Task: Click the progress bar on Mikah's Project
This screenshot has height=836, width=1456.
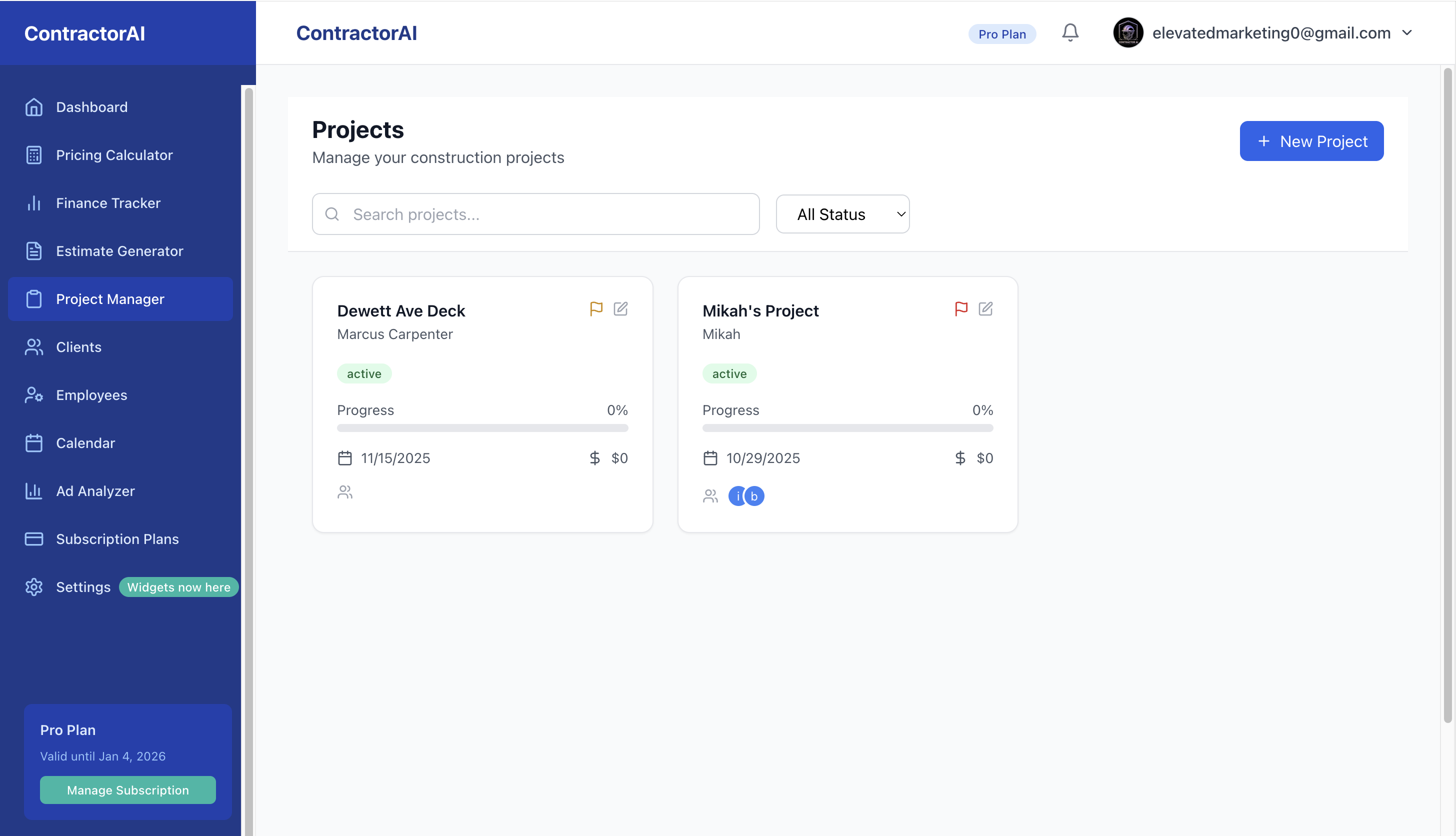Action: [x=847, y=428]
